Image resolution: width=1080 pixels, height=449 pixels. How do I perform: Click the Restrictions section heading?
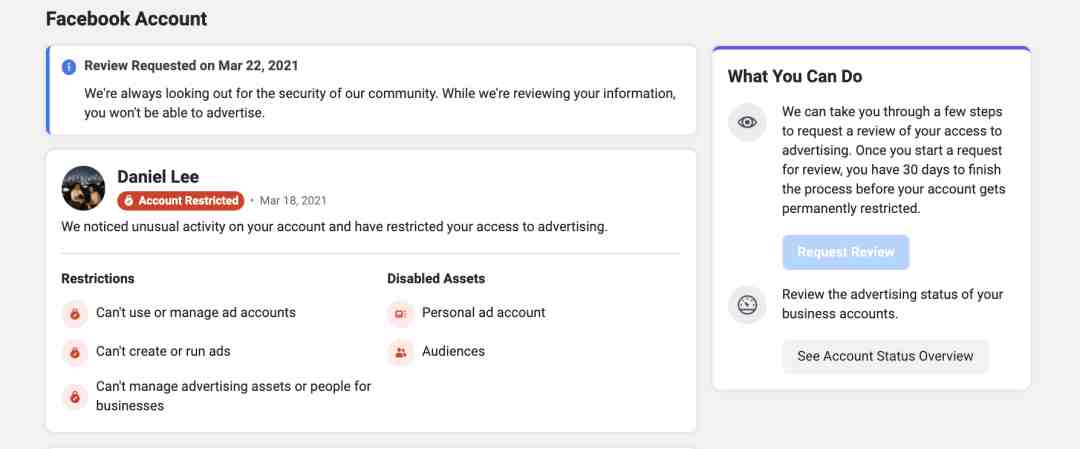(98, 279)
